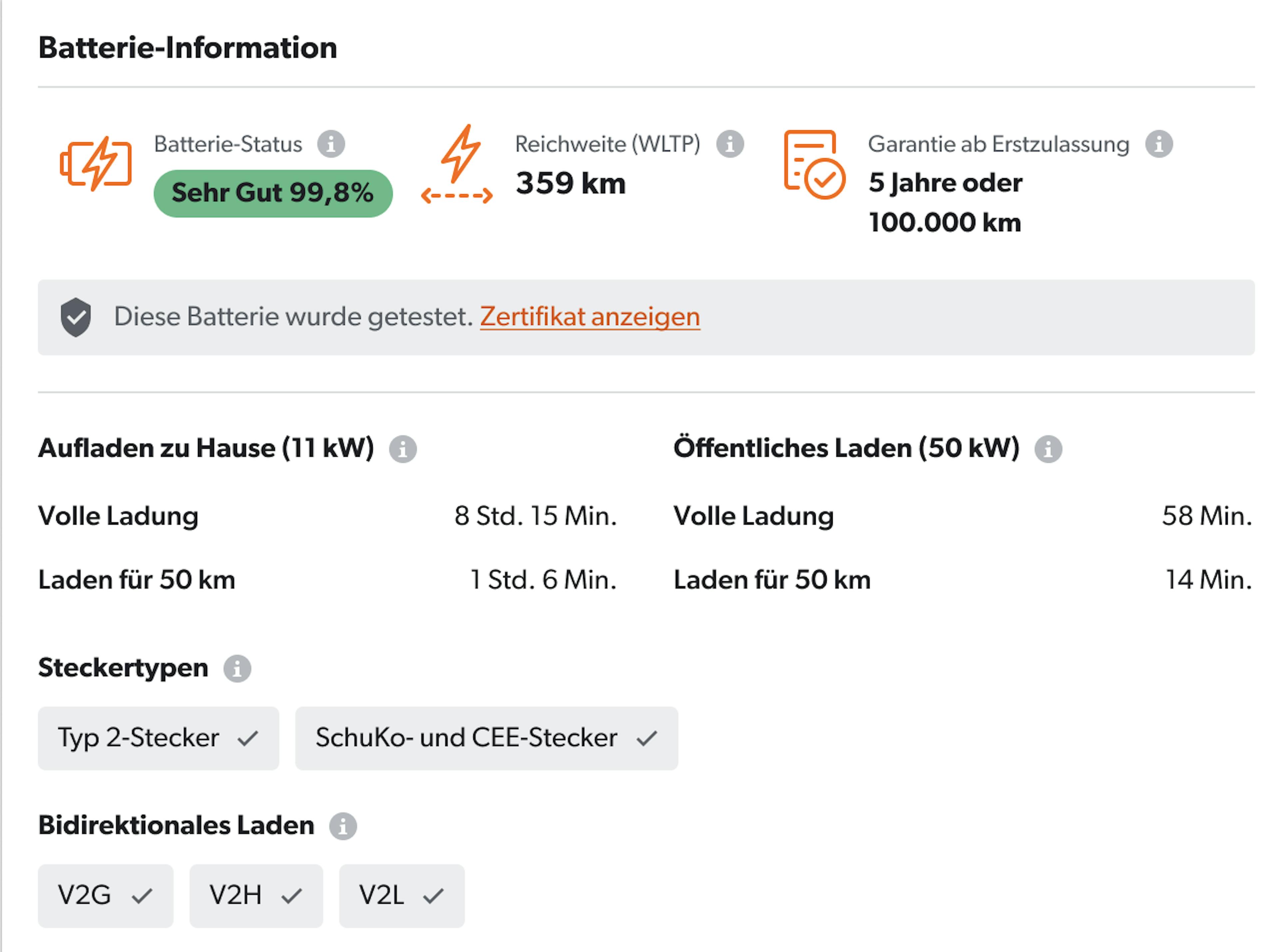Select the V2G chip

click(x=106, y=895)
